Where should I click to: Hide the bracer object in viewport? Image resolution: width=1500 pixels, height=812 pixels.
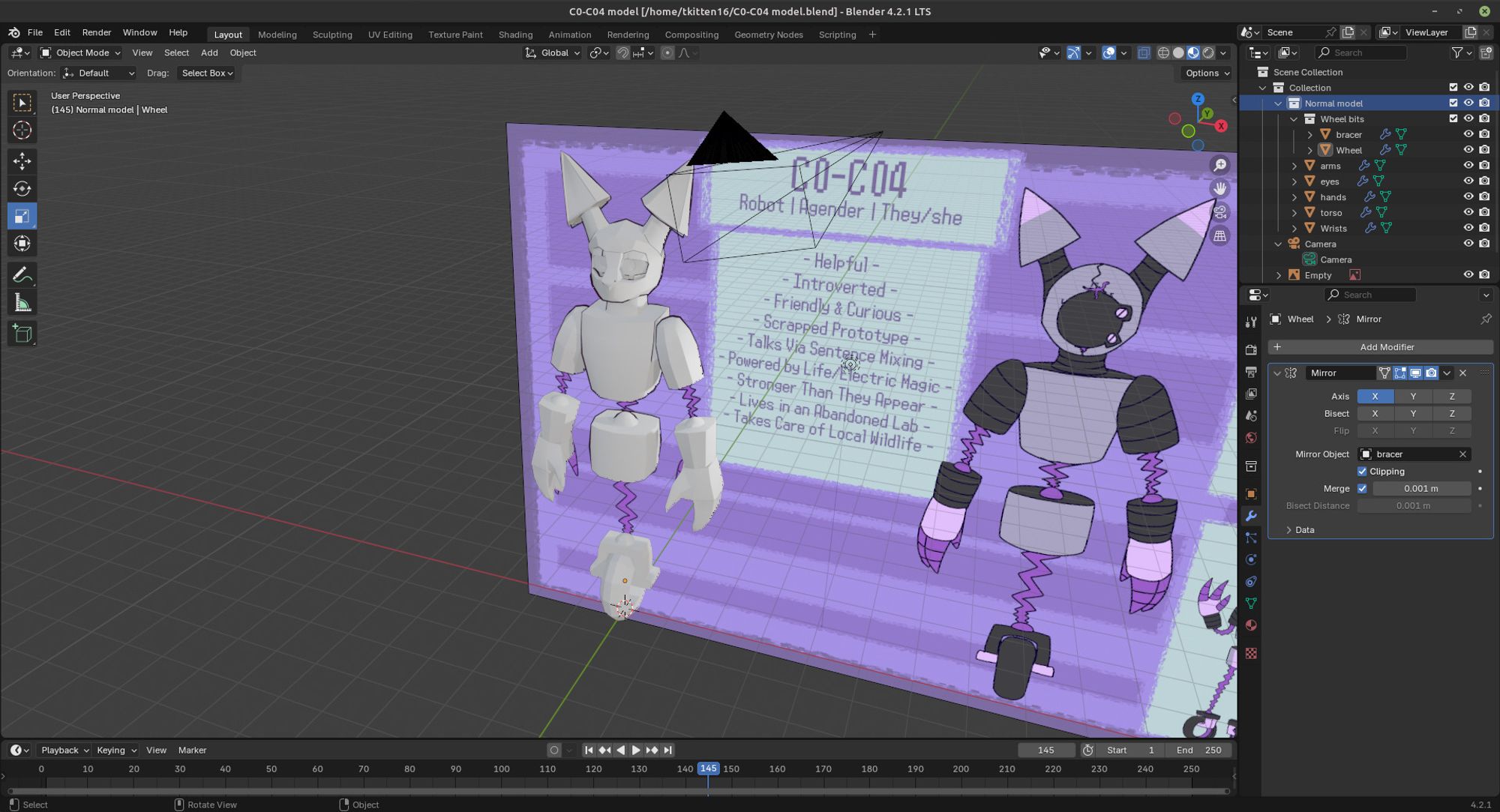1468,134
